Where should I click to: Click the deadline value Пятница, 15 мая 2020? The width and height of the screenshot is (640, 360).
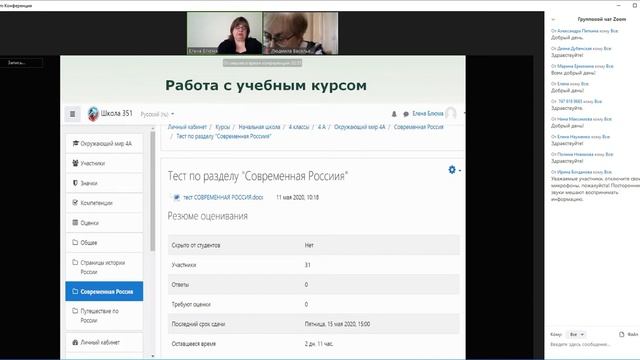[x=337, y=324]
